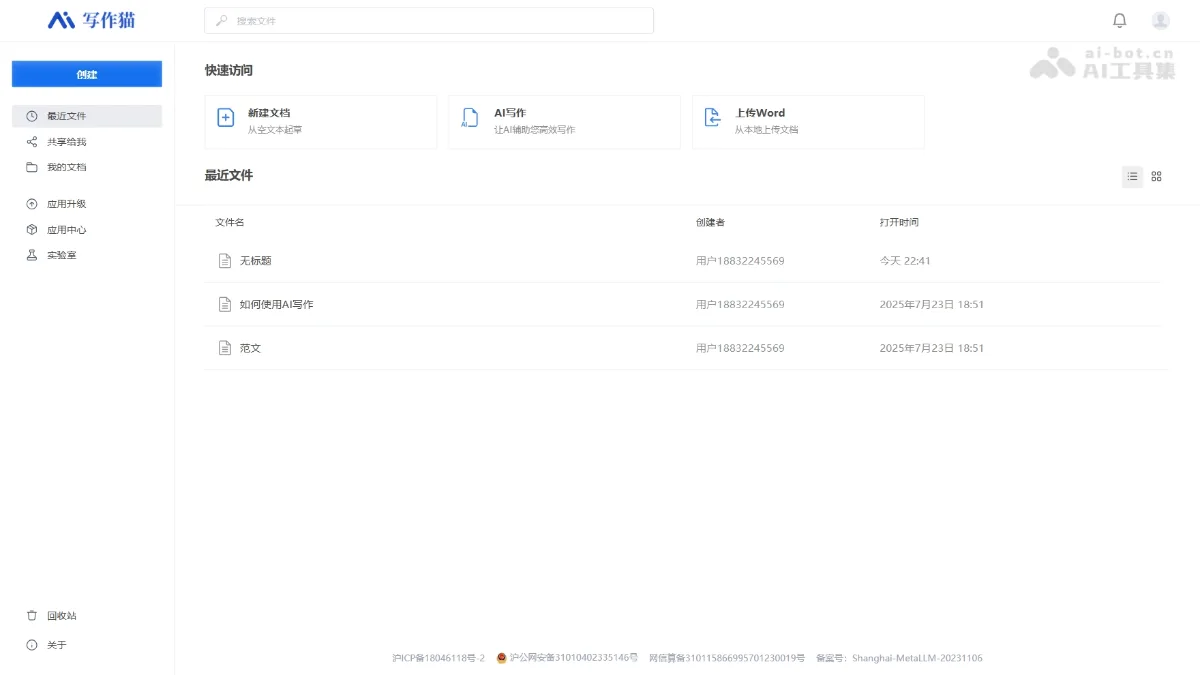Click the document icon beside 范文

coord(225,348)
